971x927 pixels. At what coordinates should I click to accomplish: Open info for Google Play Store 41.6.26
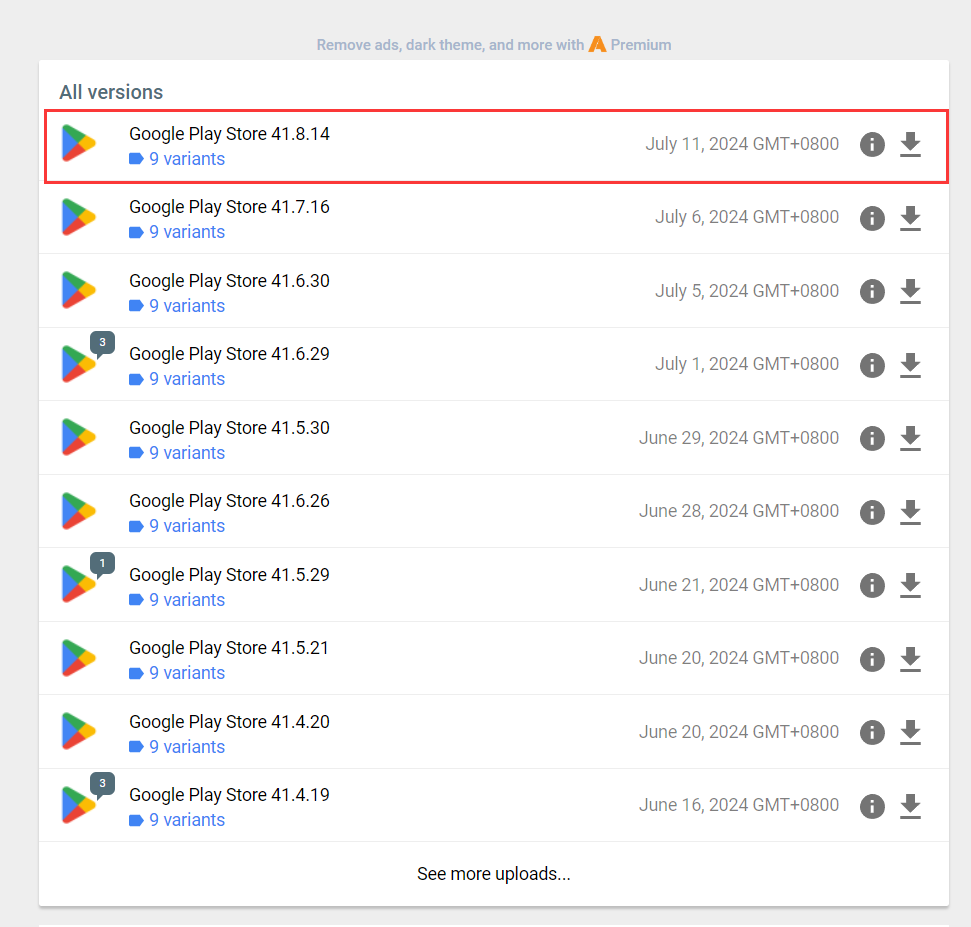point(872,512)
